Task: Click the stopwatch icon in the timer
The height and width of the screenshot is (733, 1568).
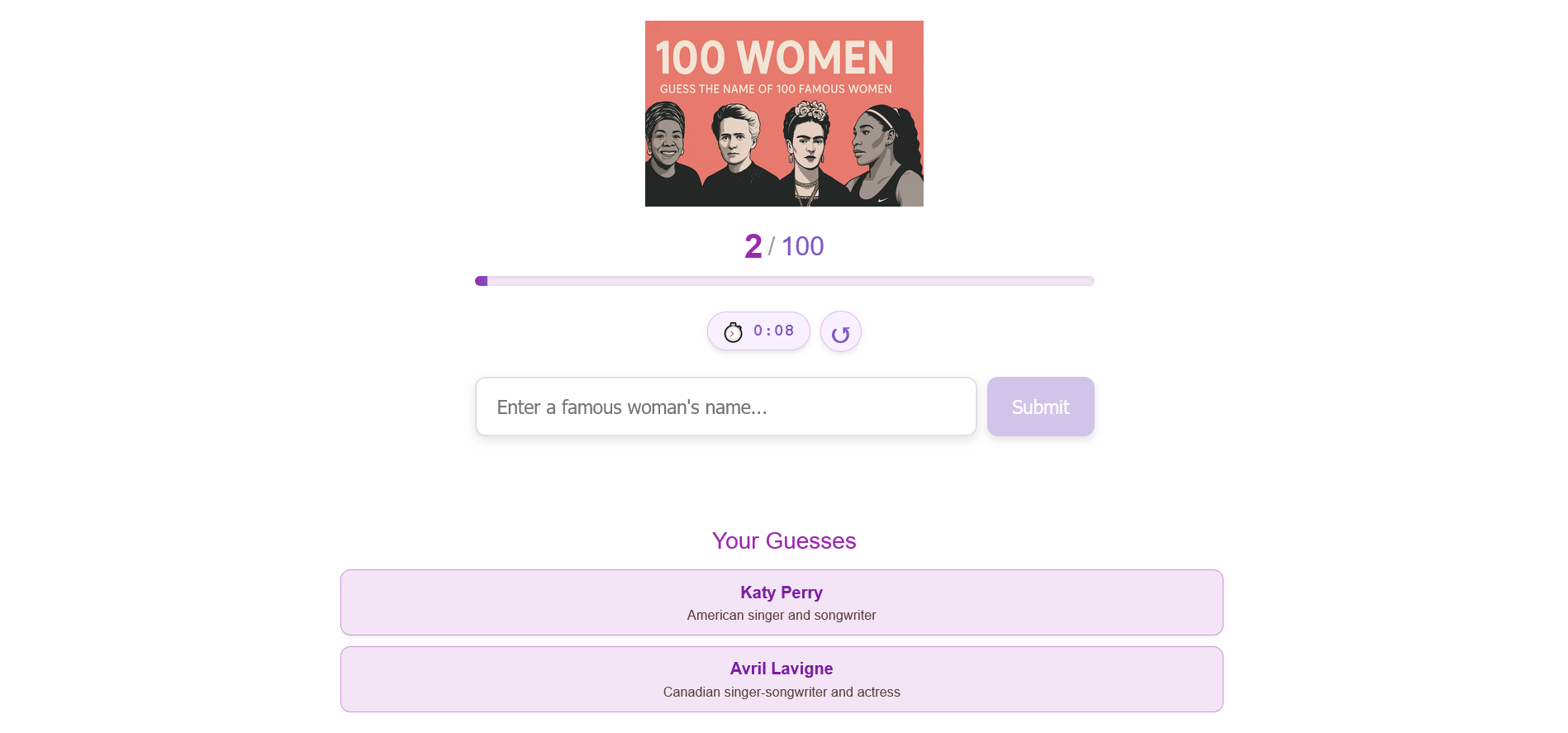Action: (734, 331)
